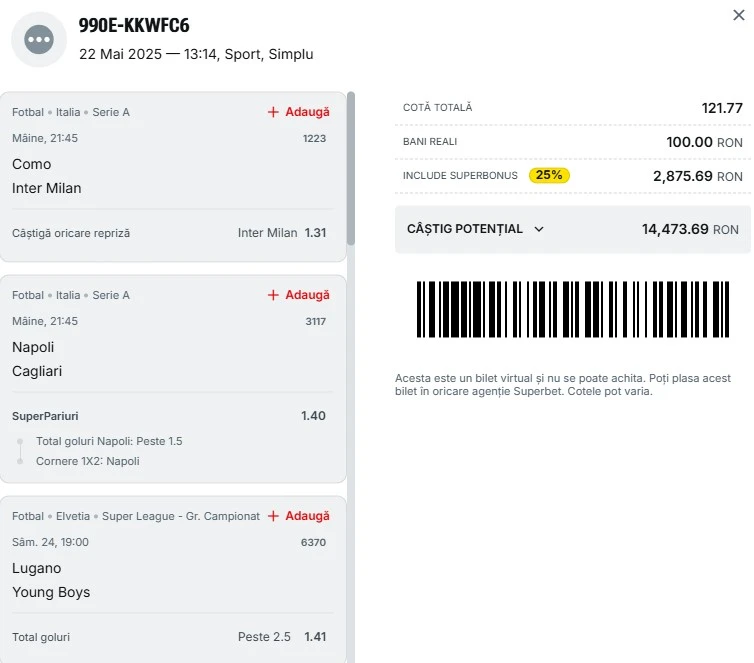This screenshot has height=663, width=754.
Task: Select the Peste 2.5 odds 1.41
Action: tap(282, 637)
